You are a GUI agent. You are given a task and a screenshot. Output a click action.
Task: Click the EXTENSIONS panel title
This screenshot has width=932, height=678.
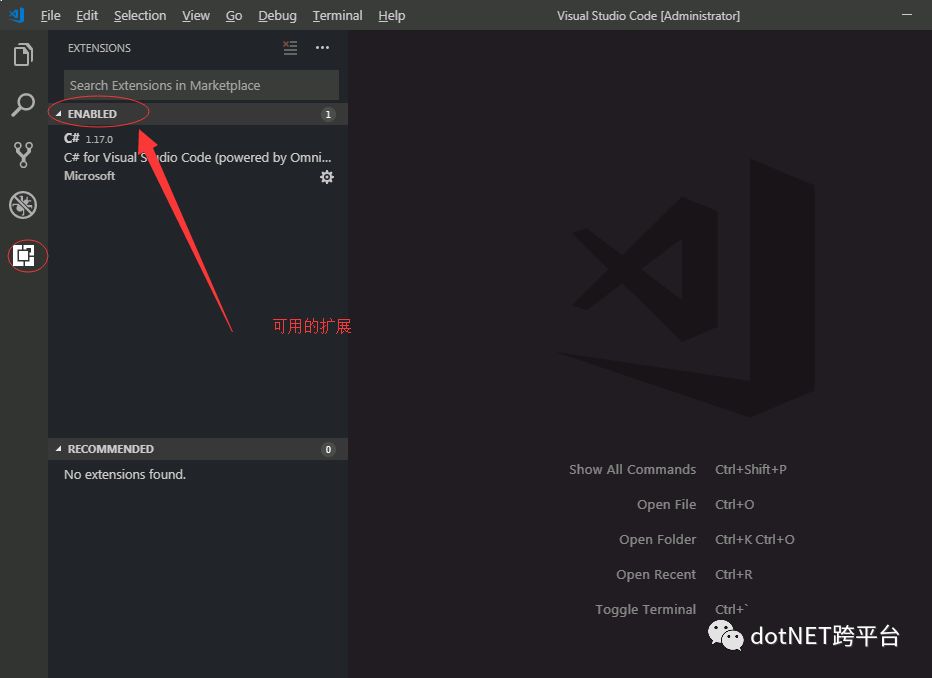coord(99,48)
